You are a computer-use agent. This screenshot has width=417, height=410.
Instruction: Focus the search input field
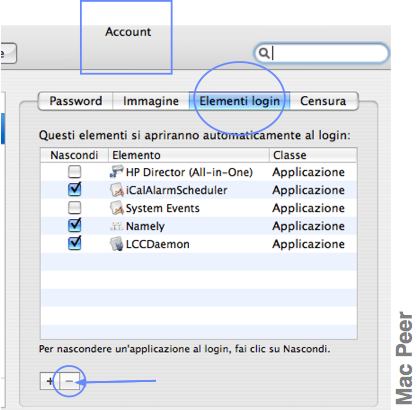(x=328, y=53)
